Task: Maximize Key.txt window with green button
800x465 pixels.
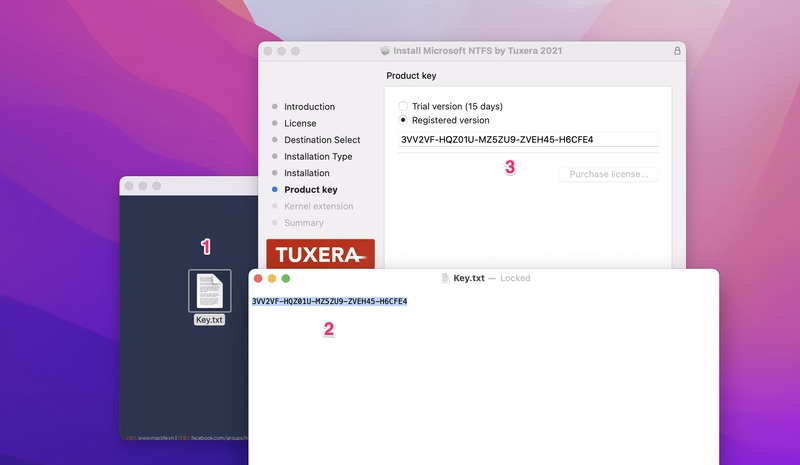Action: 286,278
